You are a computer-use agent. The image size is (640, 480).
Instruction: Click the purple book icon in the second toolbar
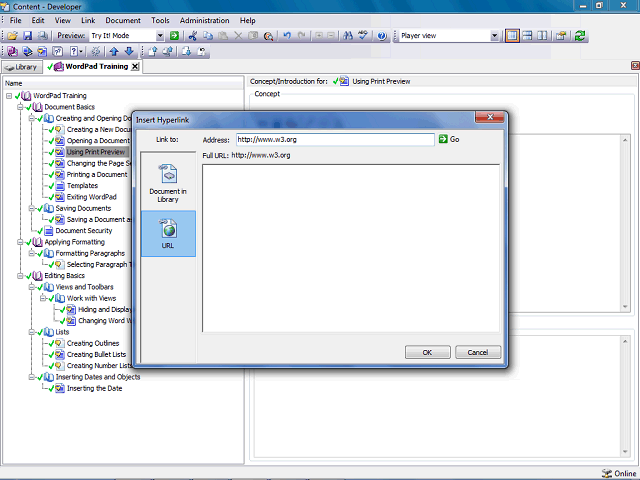12,51
